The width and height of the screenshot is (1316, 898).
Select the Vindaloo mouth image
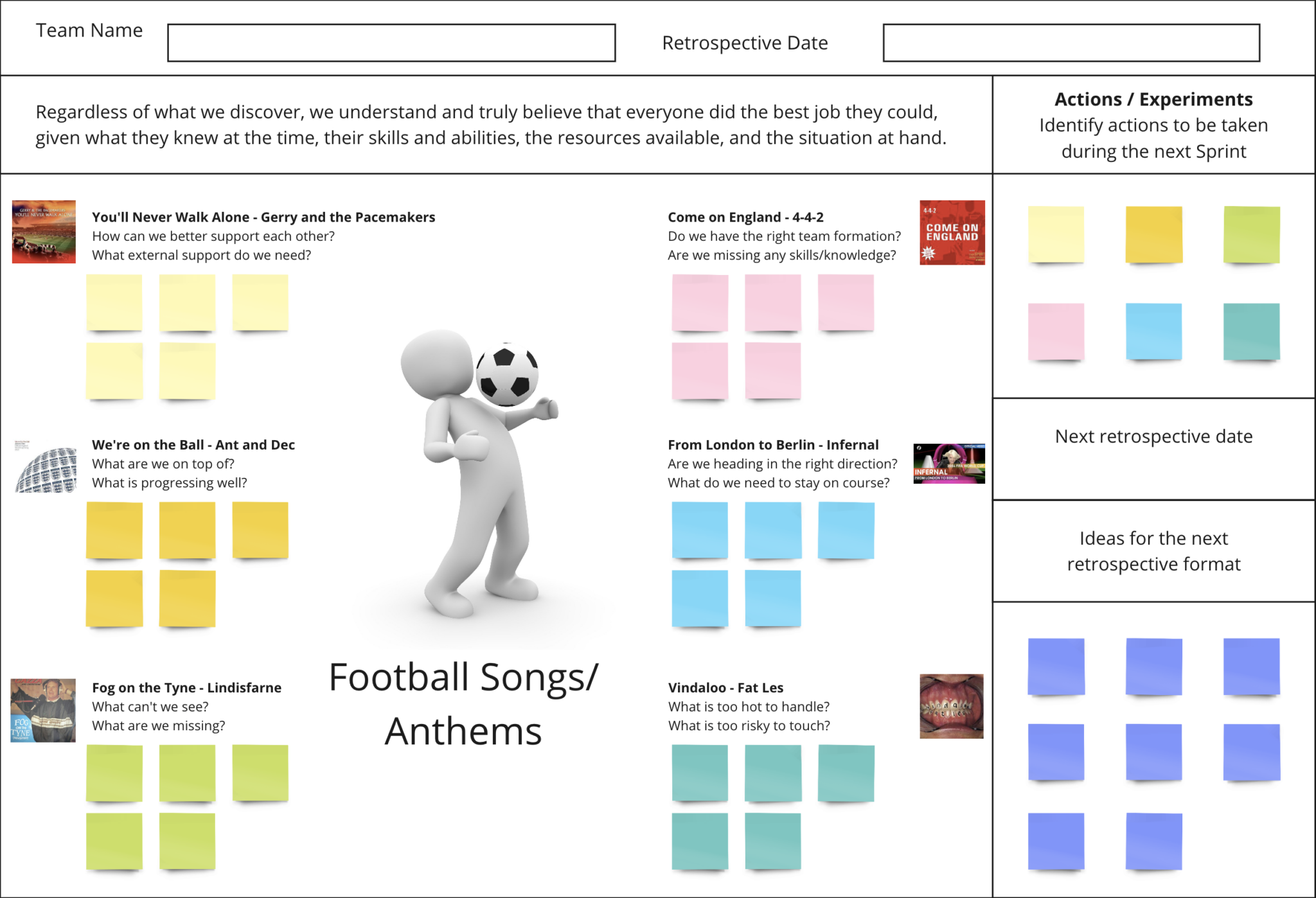pos(952,707)
